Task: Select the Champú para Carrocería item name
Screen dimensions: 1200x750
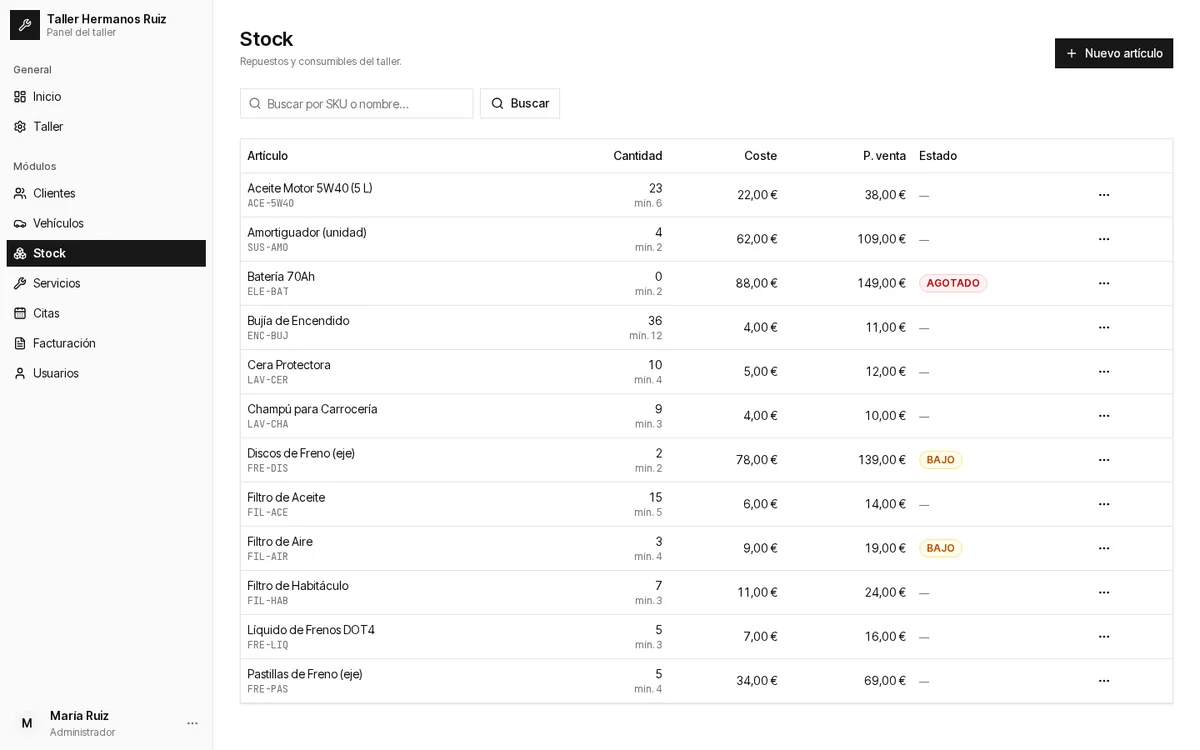Action: point(312,409)
